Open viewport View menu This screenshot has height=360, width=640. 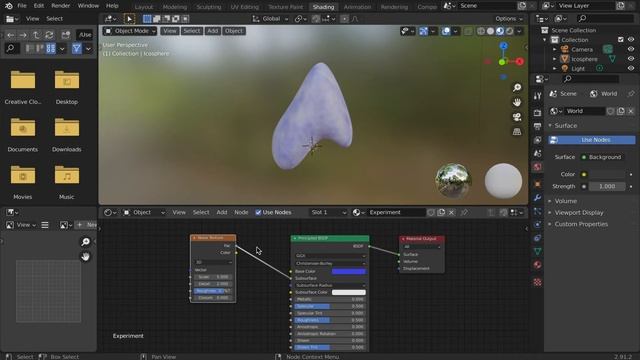[169, 31]
